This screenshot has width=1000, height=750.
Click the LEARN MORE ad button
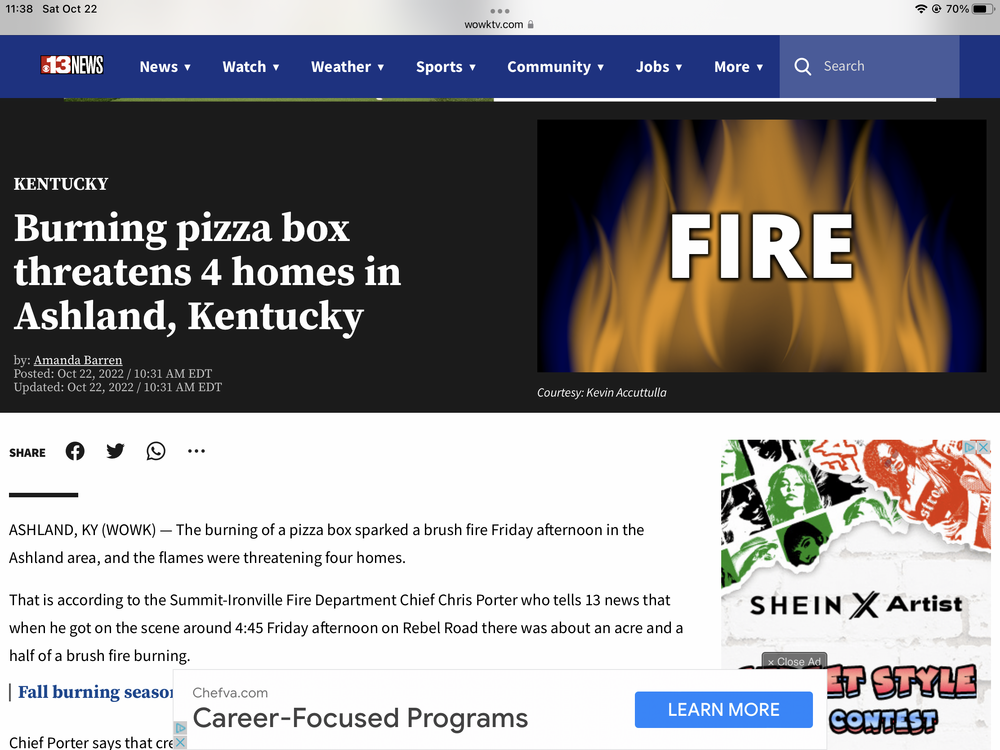(723, 709)
